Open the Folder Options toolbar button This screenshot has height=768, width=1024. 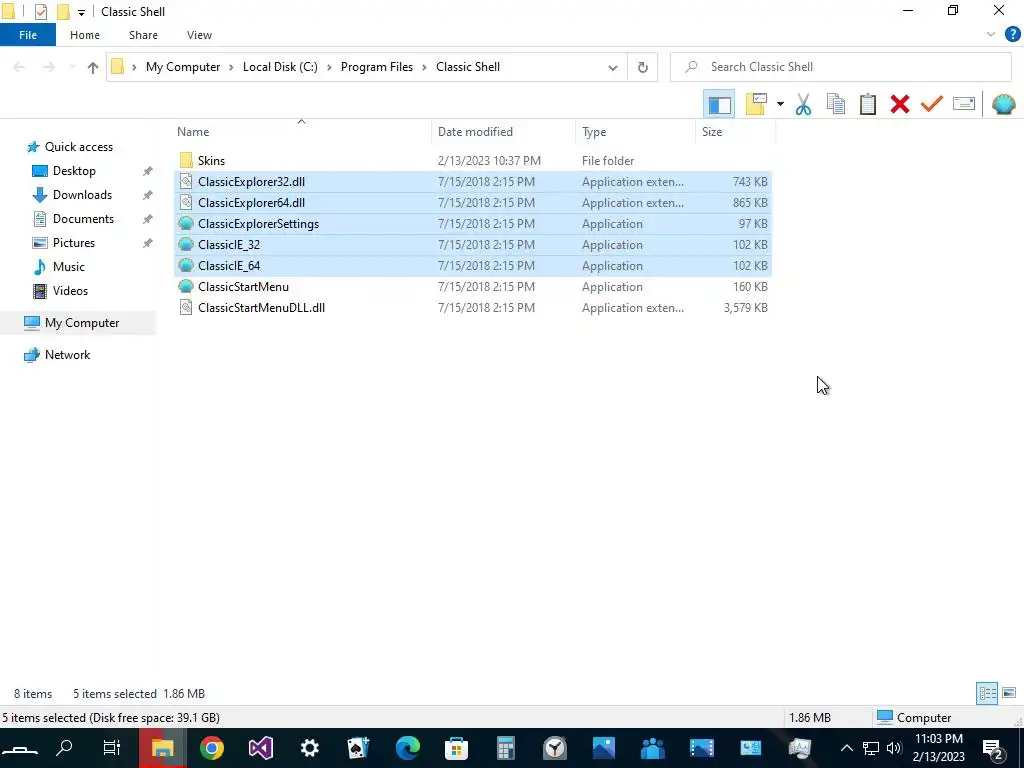pyautogui.click(x=756, y=104)
